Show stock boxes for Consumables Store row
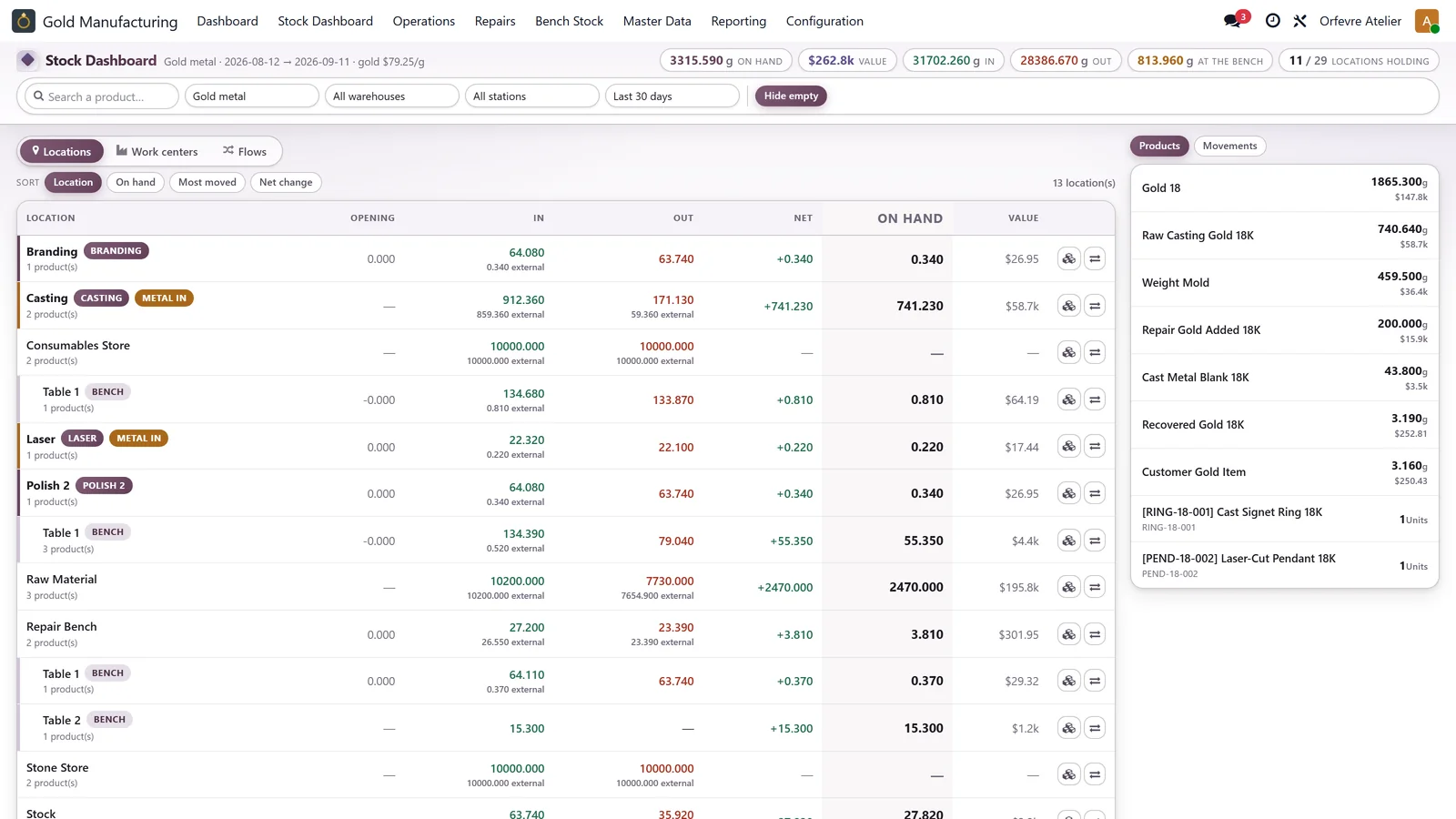The image size is (1456, 819). tap(1069, 352)
